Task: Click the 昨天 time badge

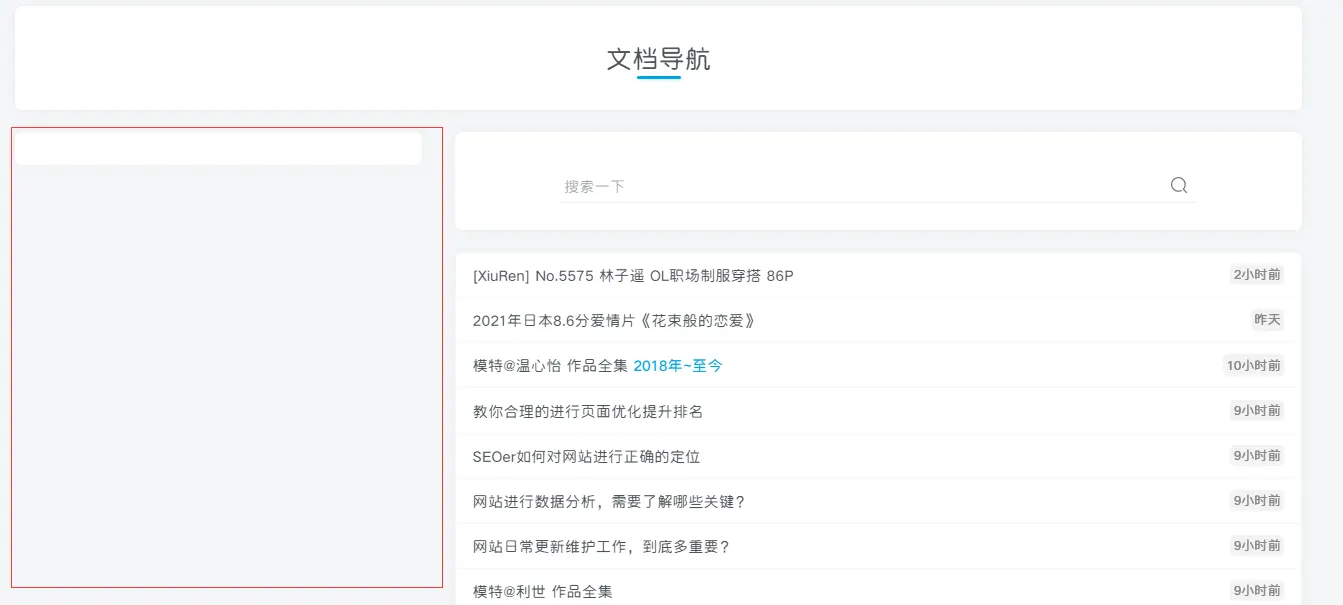Action: 1267,320
